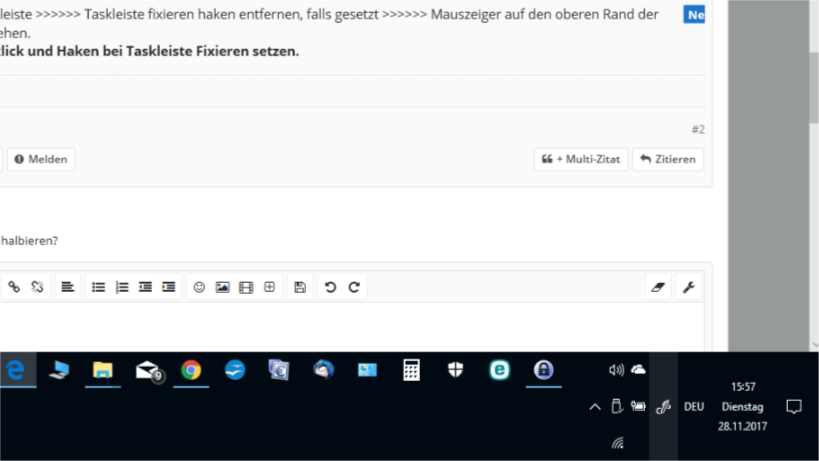The image size is (819, 461).
Task: Outdent text in the editor toolbar
Action: tap(145, 287)
